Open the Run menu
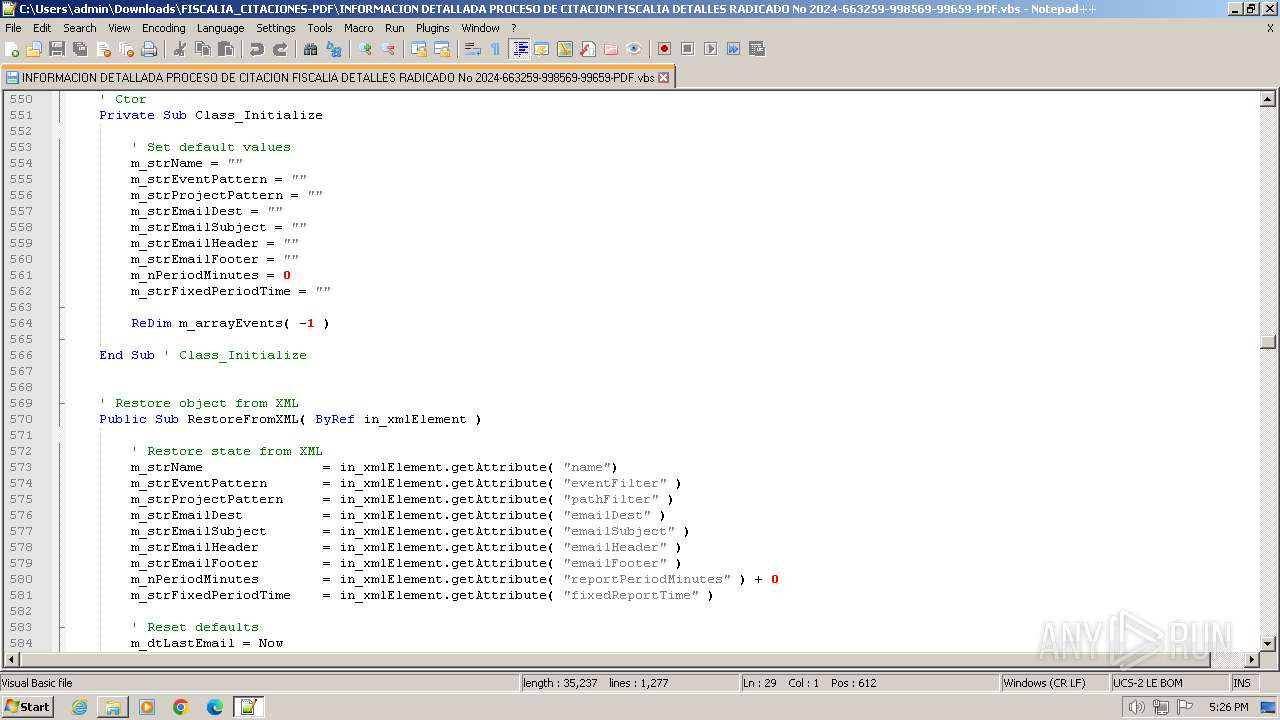This screenshot has height=720, width=1280. [395, 28]
